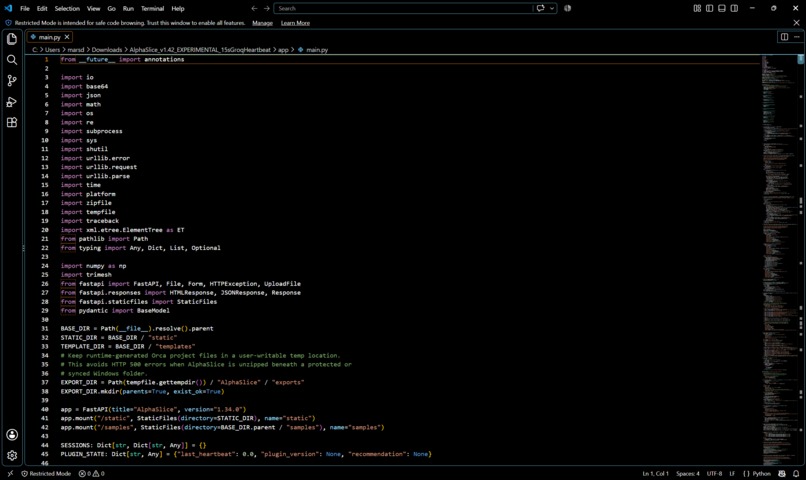Open the 'Downloads' breadcrumb dropdown
806x480 pixels.
click(x=107, y=50)
